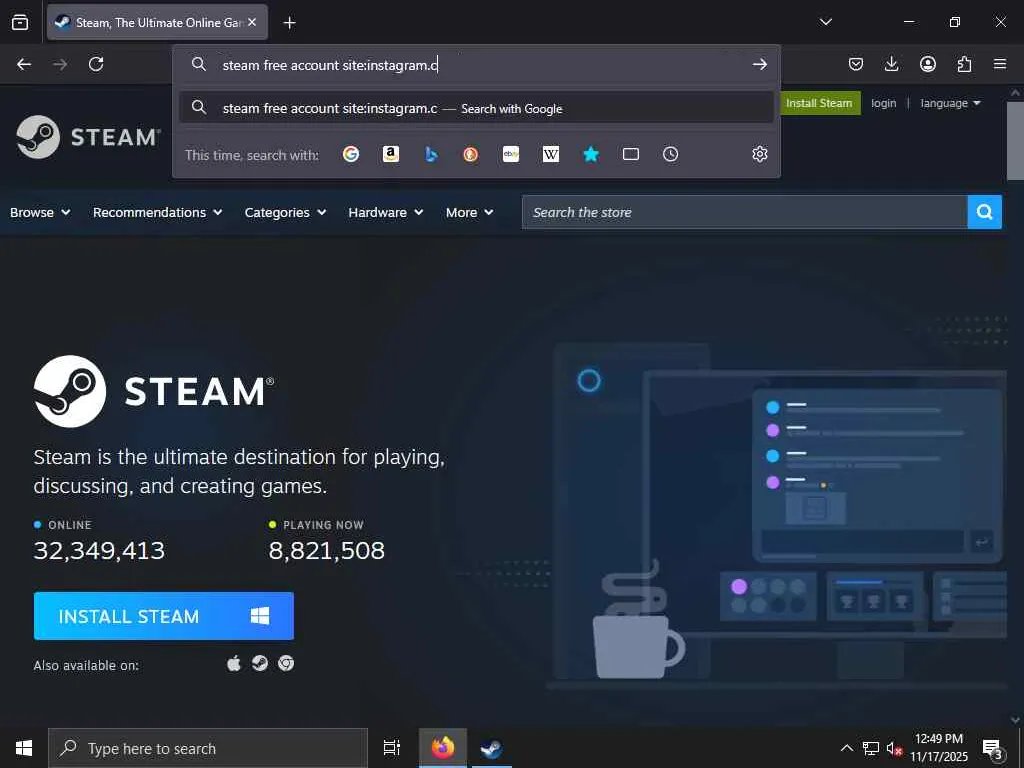Click into the address bar text field
Image resolution: width=1024 pixels, height=768 pixels.
pos(483,65)
